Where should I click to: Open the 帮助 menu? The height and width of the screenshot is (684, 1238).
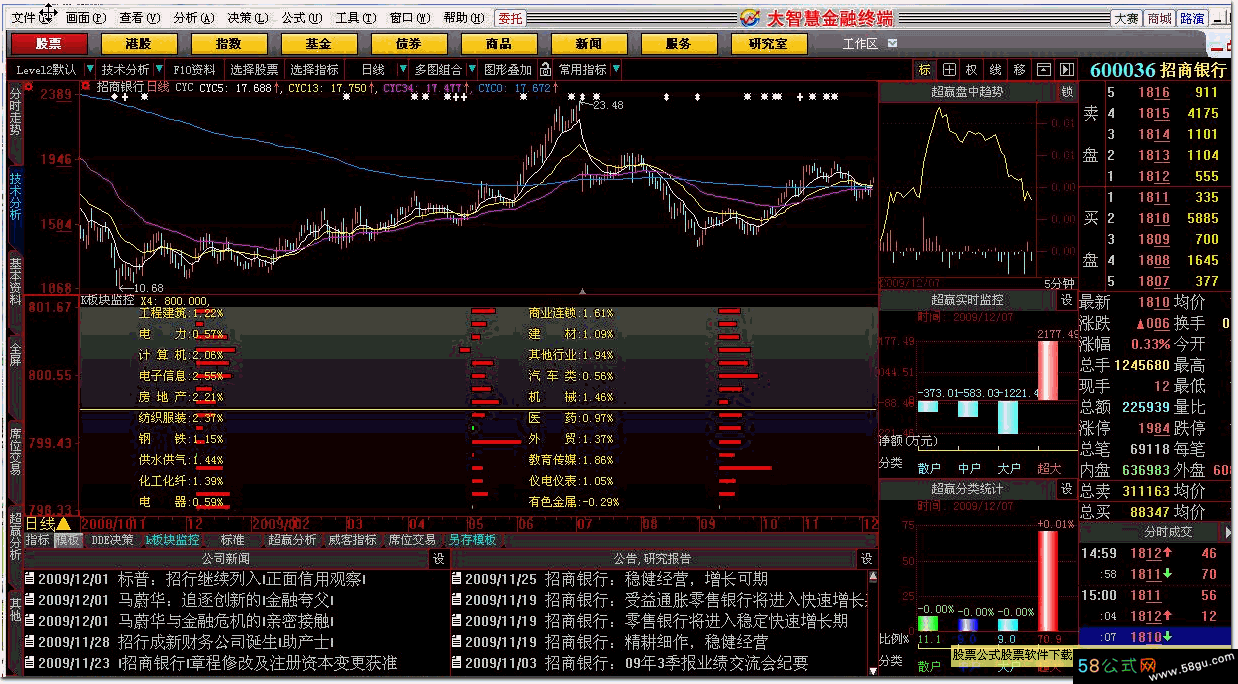462,18
